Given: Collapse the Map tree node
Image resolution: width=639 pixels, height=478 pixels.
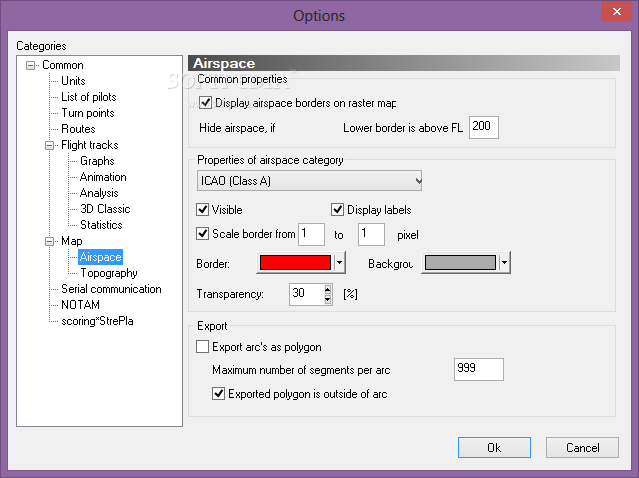Looking at the screenshot, I should coord(49,241).
